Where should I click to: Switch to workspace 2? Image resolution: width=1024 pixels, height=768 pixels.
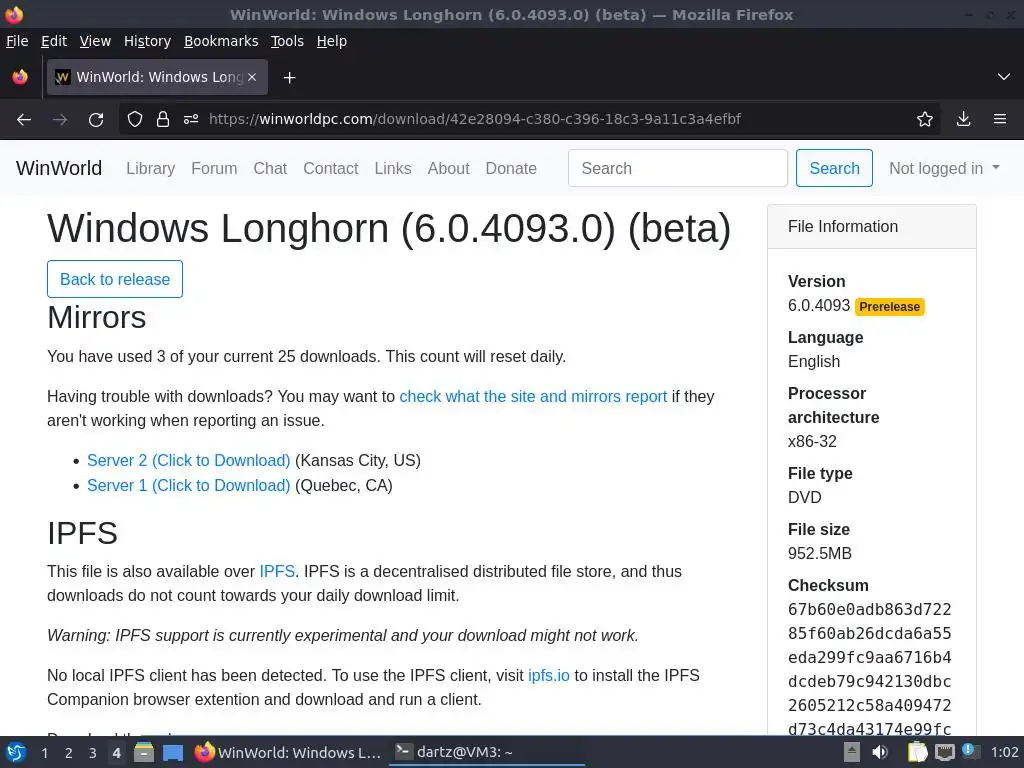click(x=69, y=753)
